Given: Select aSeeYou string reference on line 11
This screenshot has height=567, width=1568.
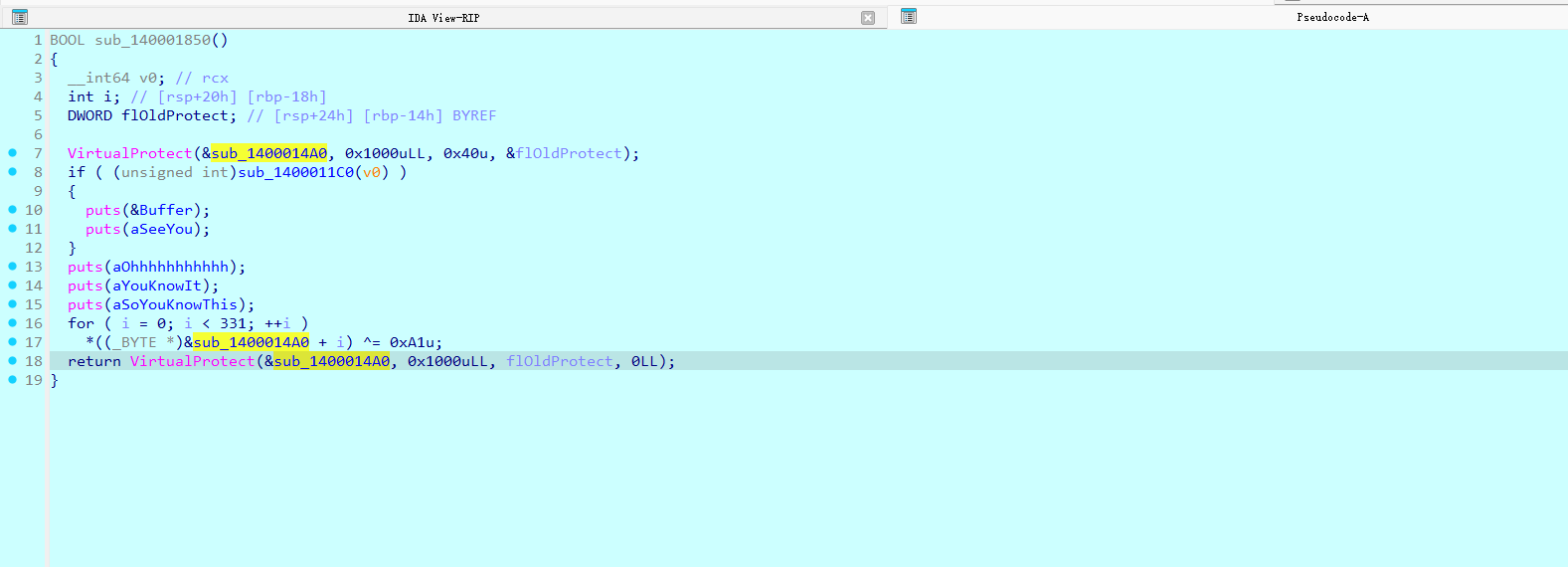Looking at the screenshot, I should (x=161, y=229).
